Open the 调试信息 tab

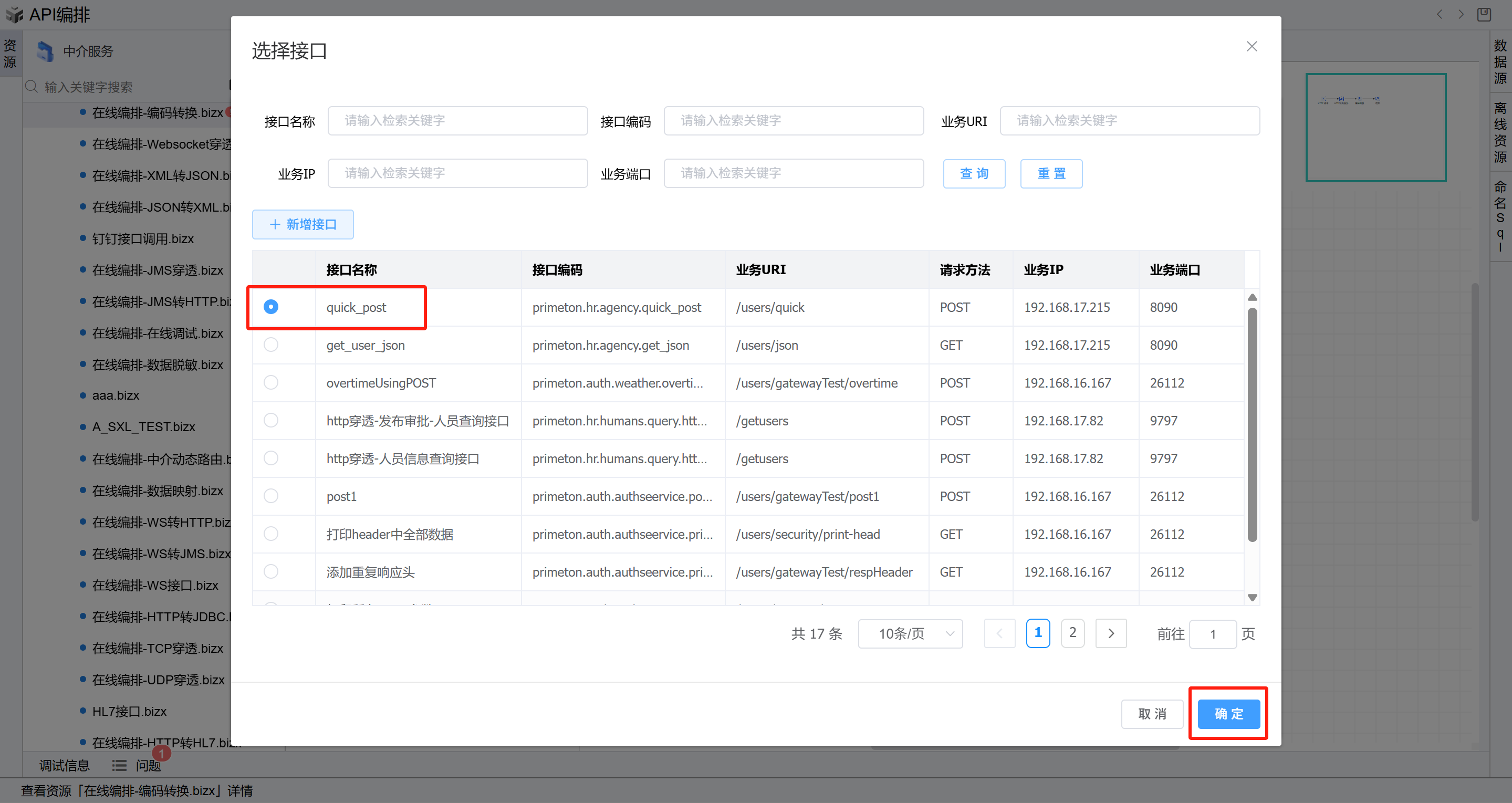click(64, 765)
